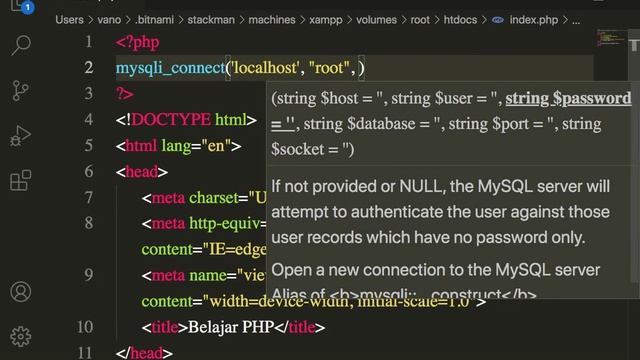Select the root breadcrumb segment
Viewport: 640px width, 360px height.
click(x=420, y=20)
